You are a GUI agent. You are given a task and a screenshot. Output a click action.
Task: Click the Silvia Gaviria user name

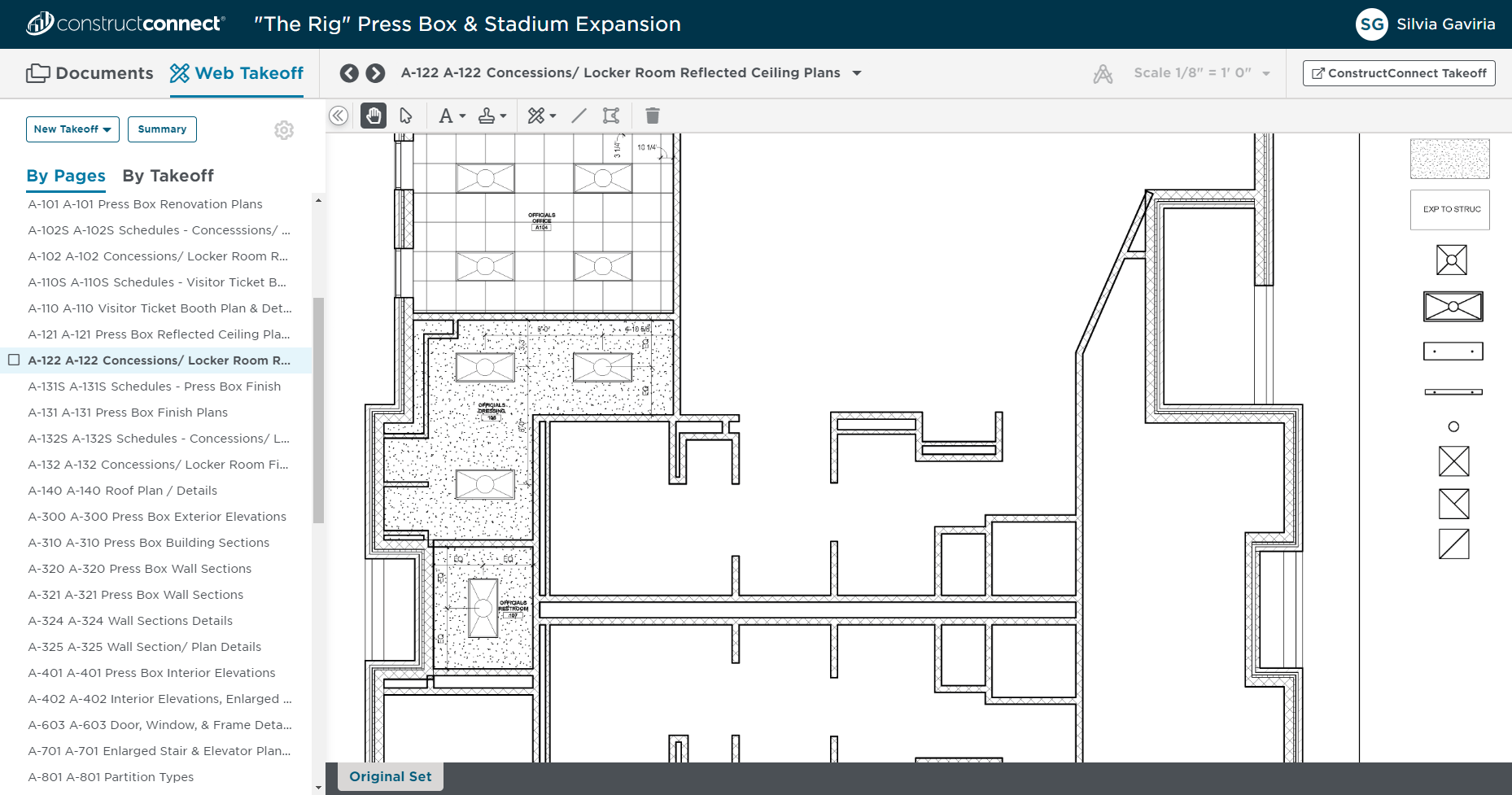tap(1446, 24)
